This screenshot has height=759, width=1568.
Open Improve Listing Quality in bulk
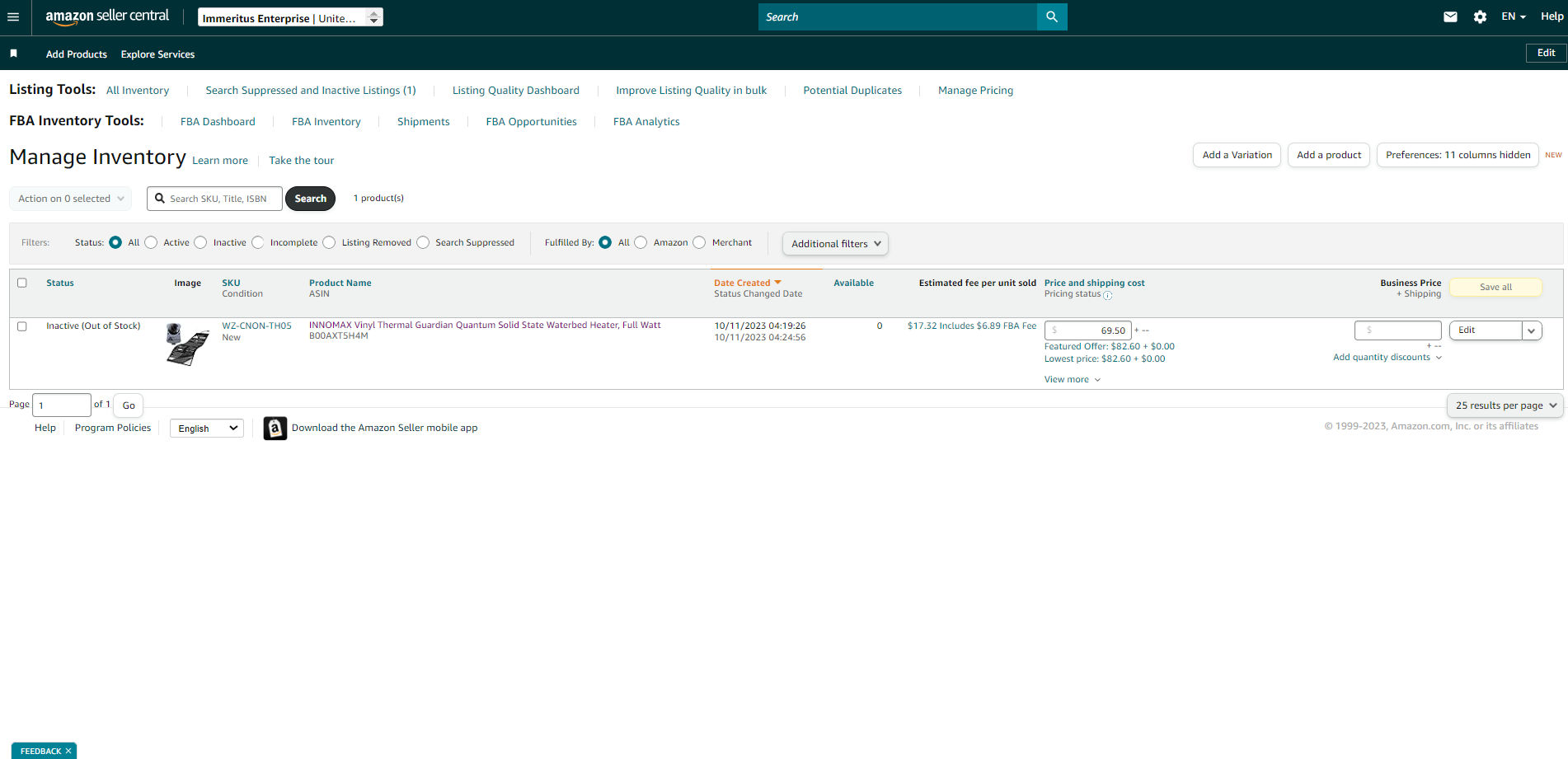(x=691, y=91)
